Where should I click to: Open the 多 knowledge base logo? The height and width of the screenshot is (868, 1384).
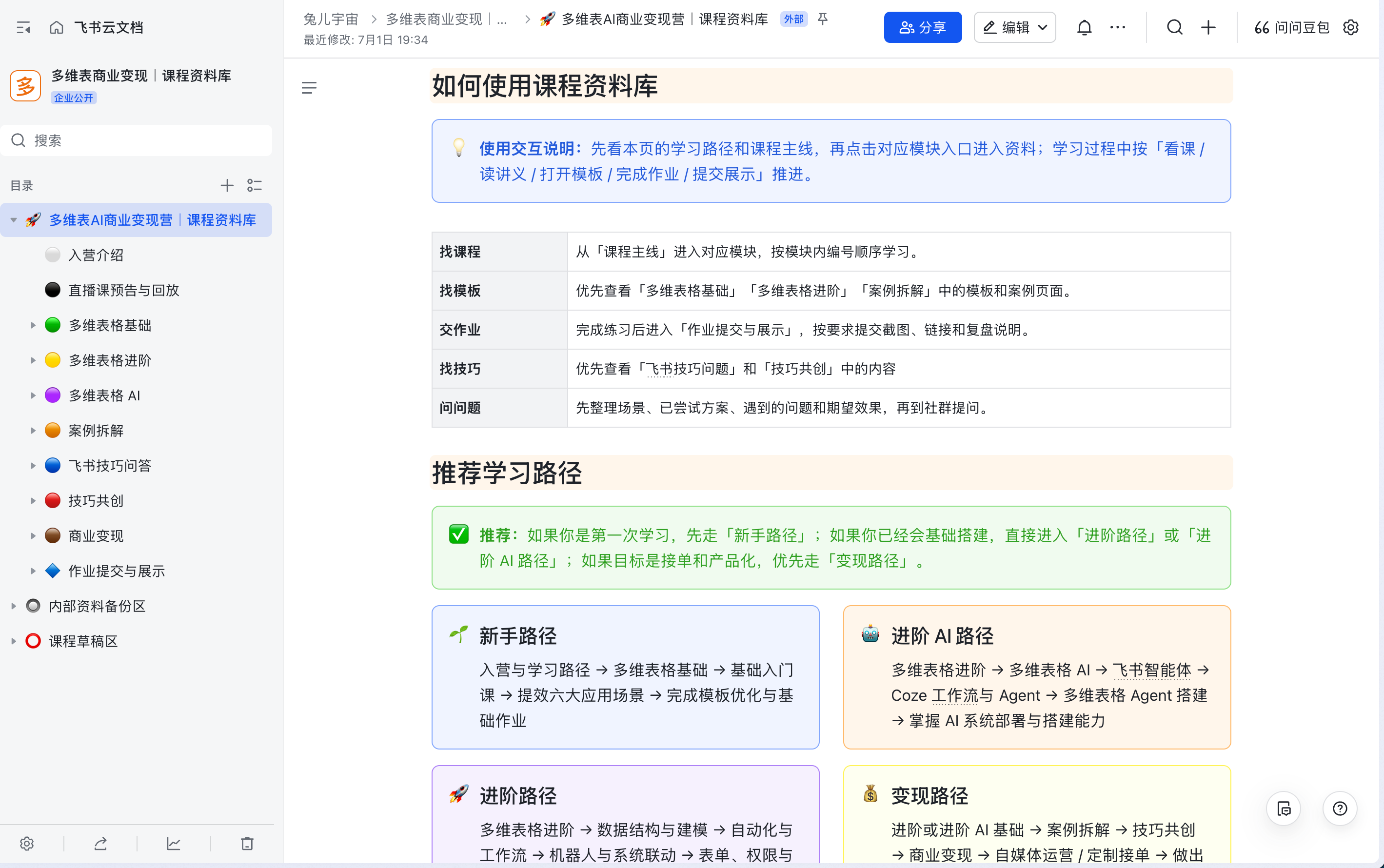tap(25, 86)
